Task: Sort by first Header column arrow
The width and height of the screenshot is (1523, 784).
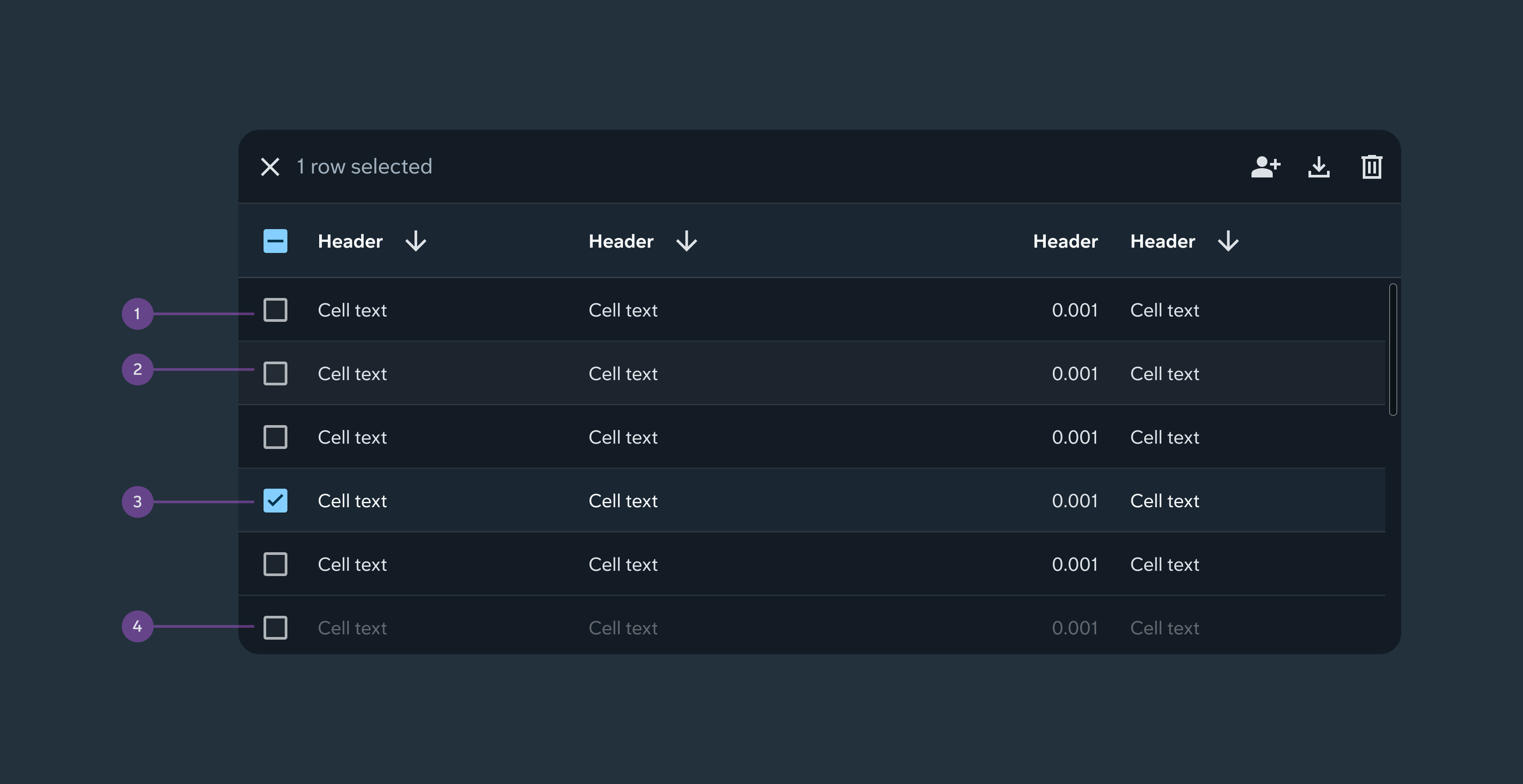Action: click(x=416, y=241)
